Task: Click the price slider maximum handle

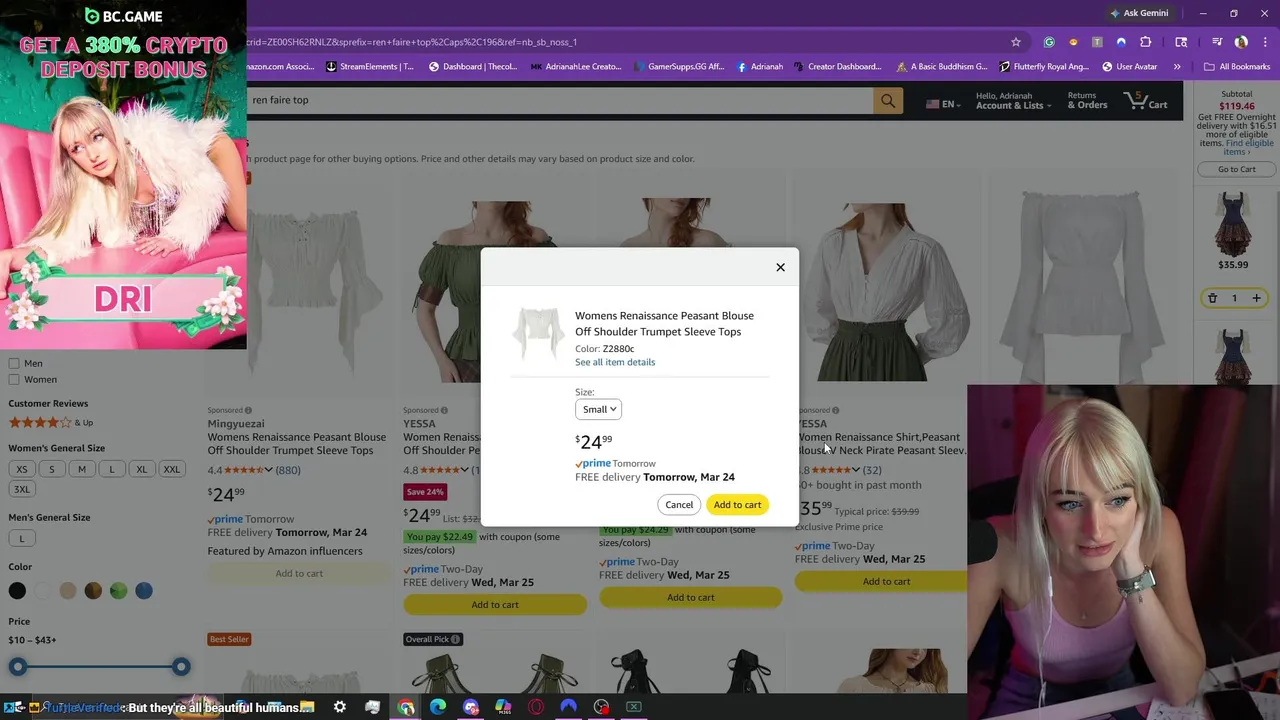Action: pos(181,666)
